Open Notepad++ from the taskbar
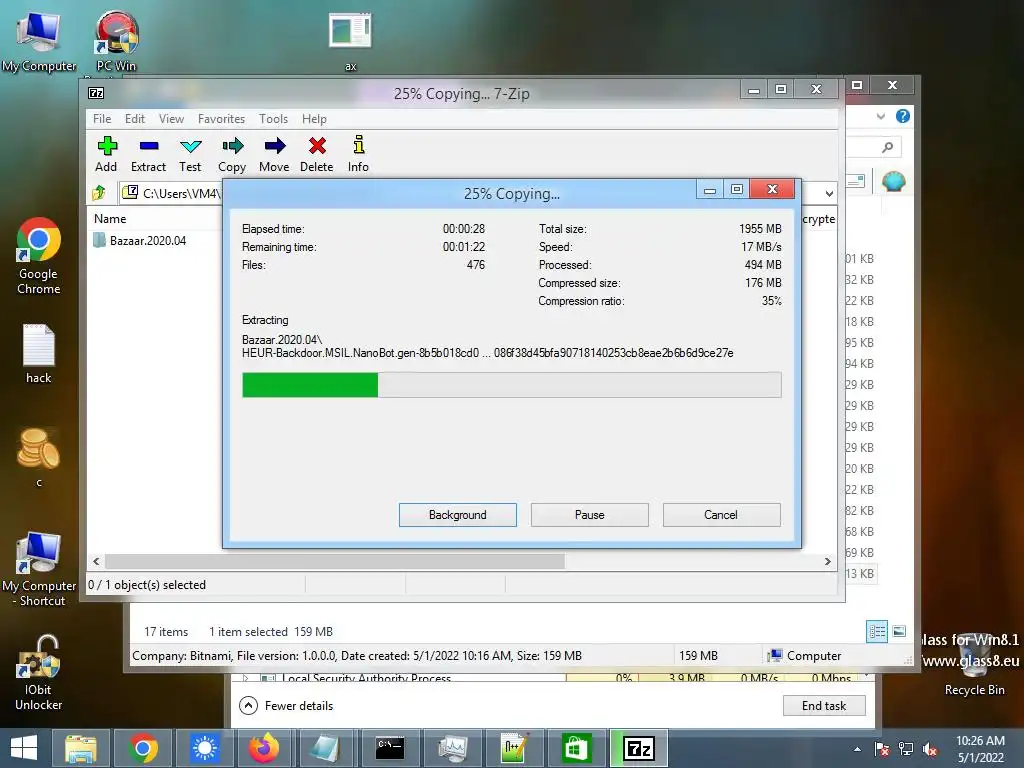Screen dimensions: 1024x768 pyautogui.click(x=514, y=748)
